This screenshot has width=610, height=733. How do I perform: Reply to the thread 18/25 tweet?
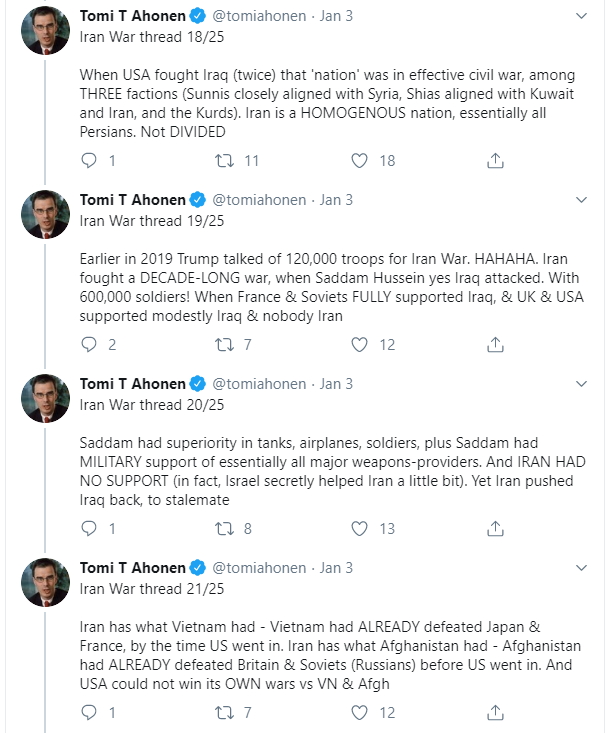89,160
